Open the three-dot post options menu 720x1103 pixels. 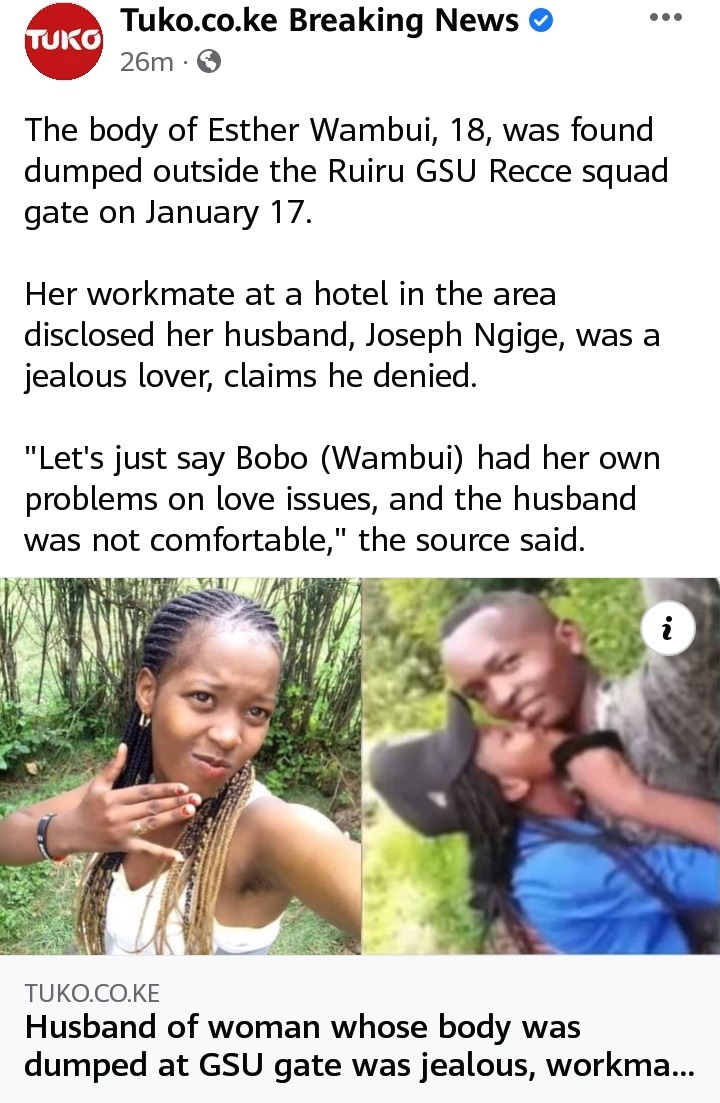pos(666,18)
